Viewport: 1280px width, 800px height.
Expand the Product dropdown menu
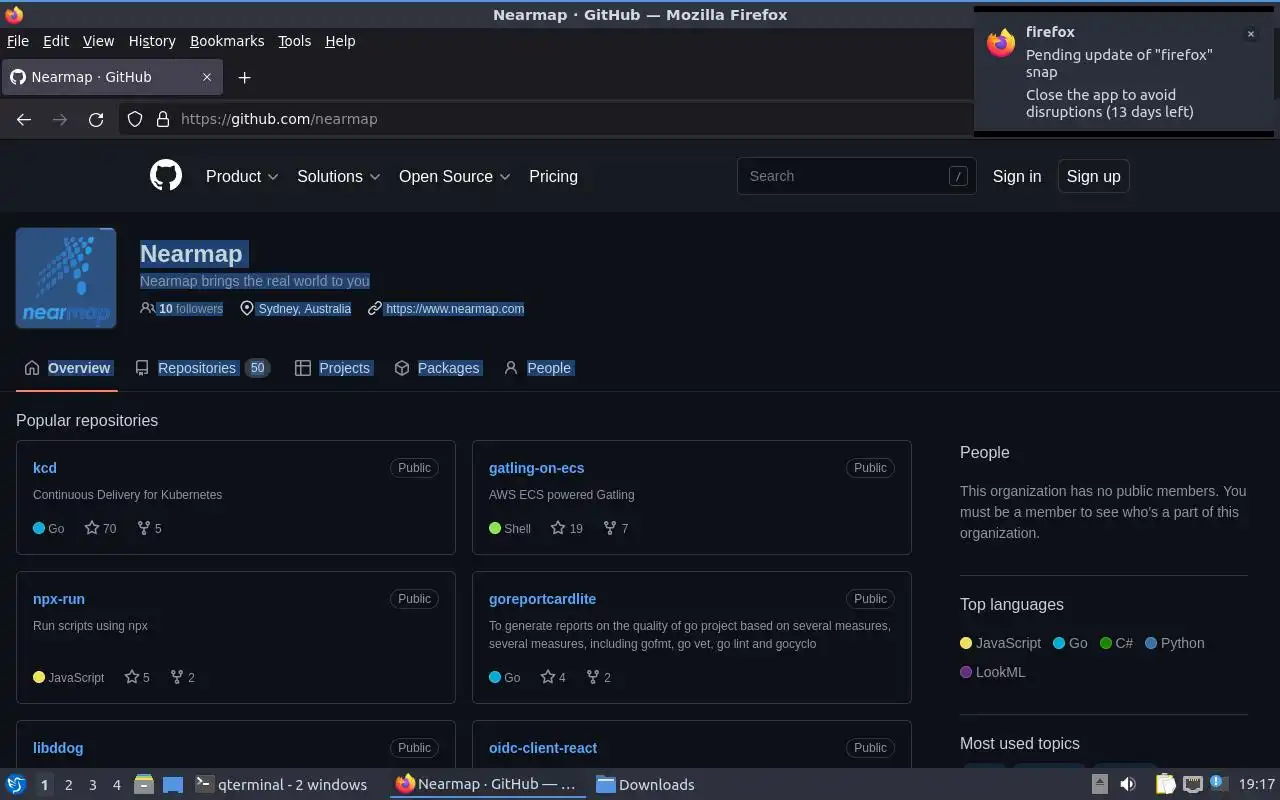coord(241,176)
